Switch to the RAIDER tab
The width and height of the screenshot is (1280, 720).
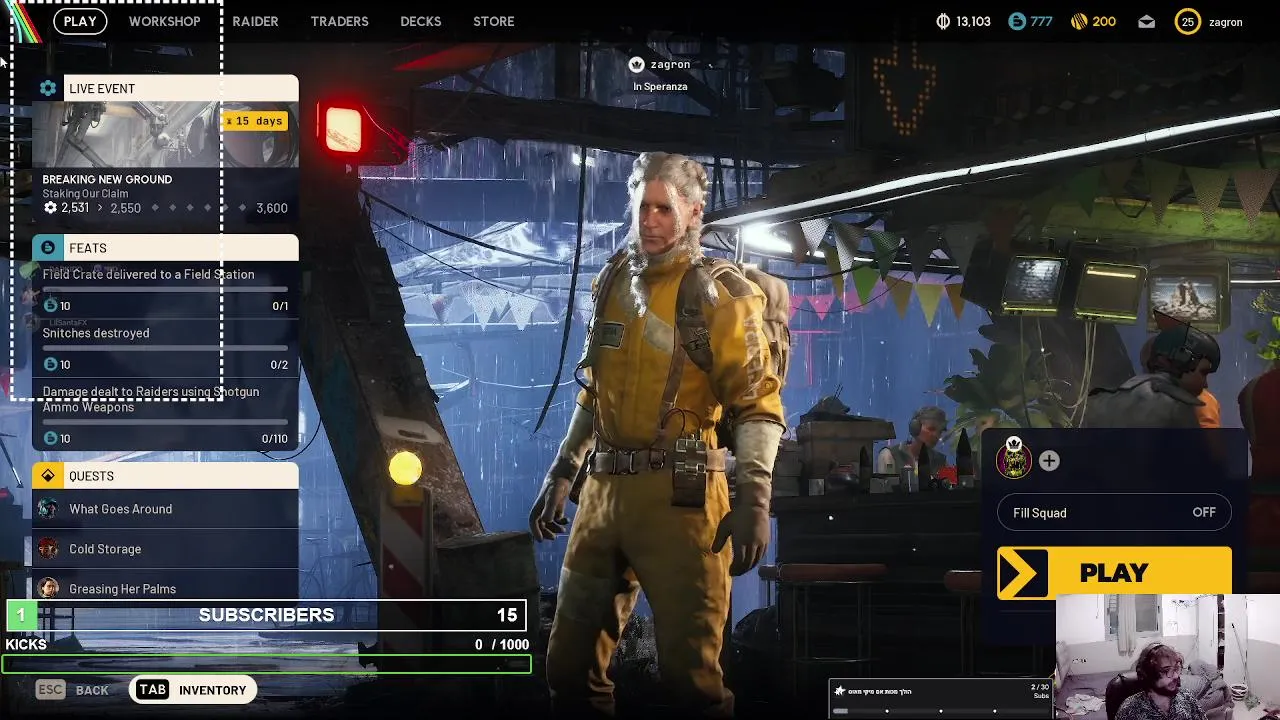coord(255,21)
